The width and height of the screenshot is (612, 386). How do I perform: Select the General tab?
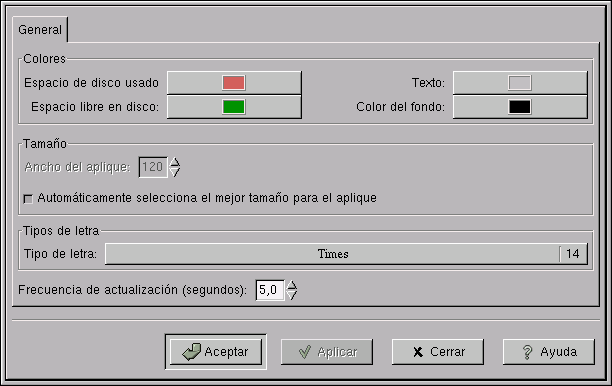click(x=40, y=30)
